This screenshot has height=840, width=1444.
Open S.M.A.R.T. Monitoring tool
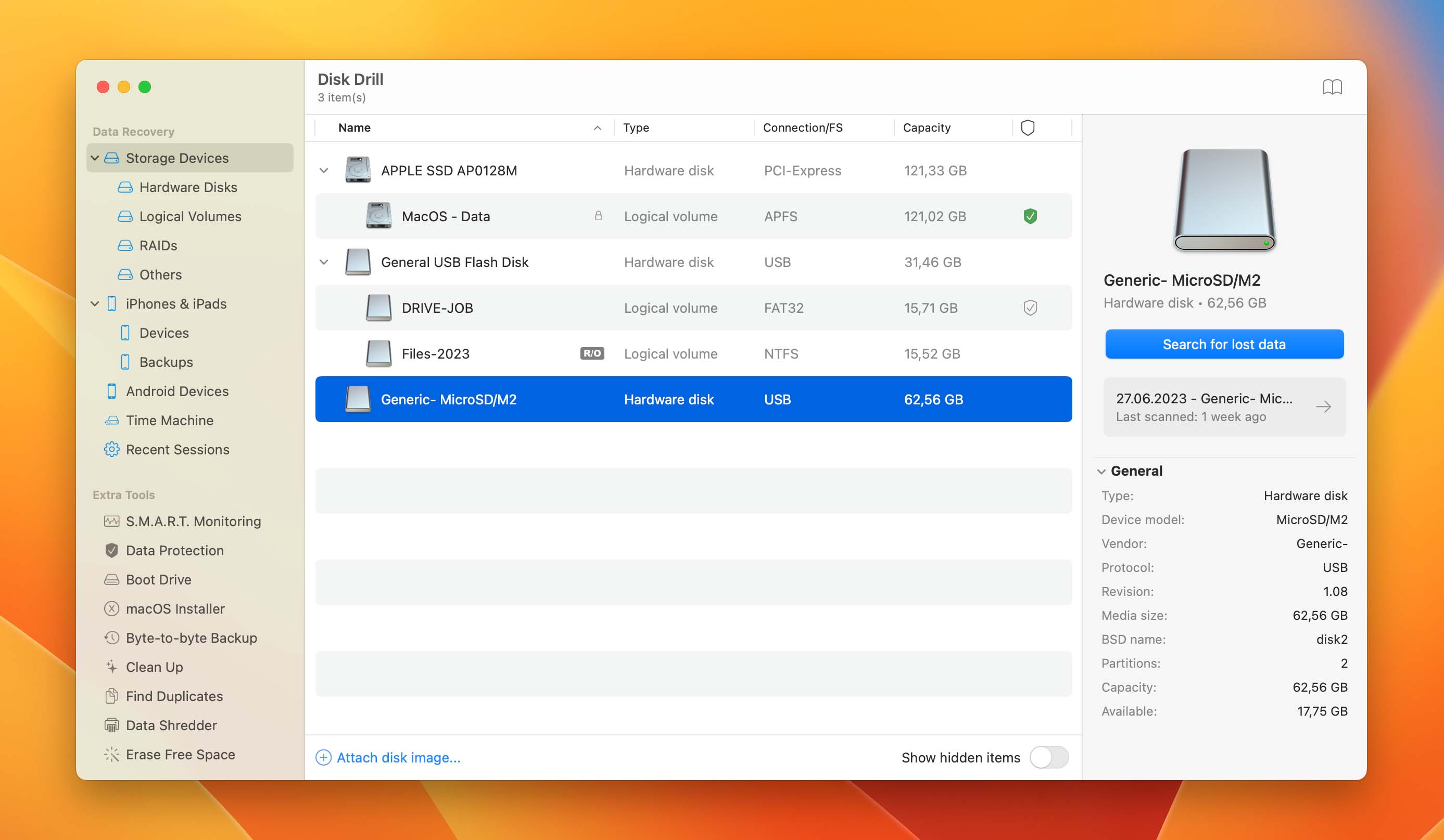click(x=193, y=521)
